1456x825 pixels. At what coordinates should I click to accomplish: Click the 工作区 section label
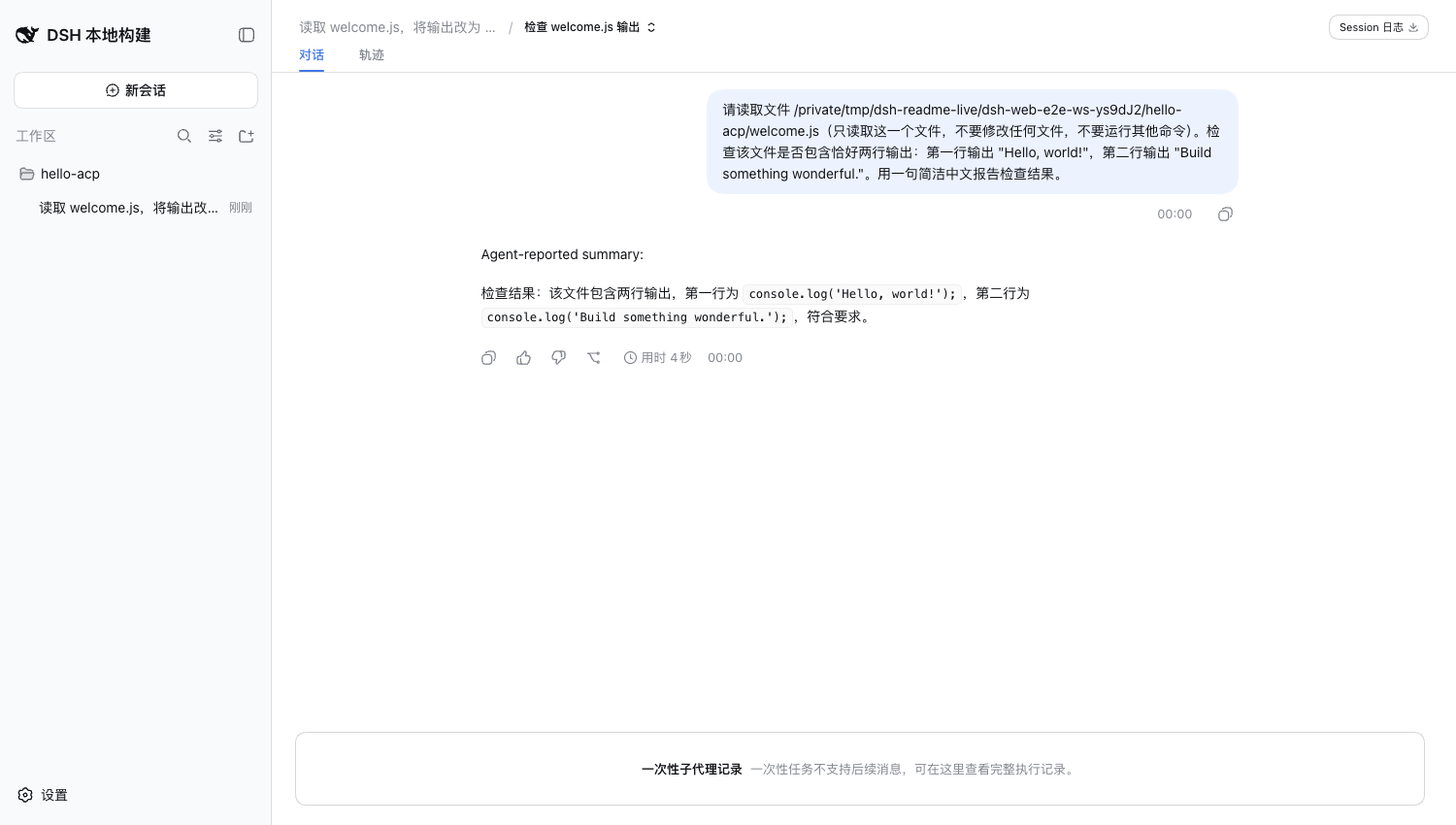tap(36, 136)
